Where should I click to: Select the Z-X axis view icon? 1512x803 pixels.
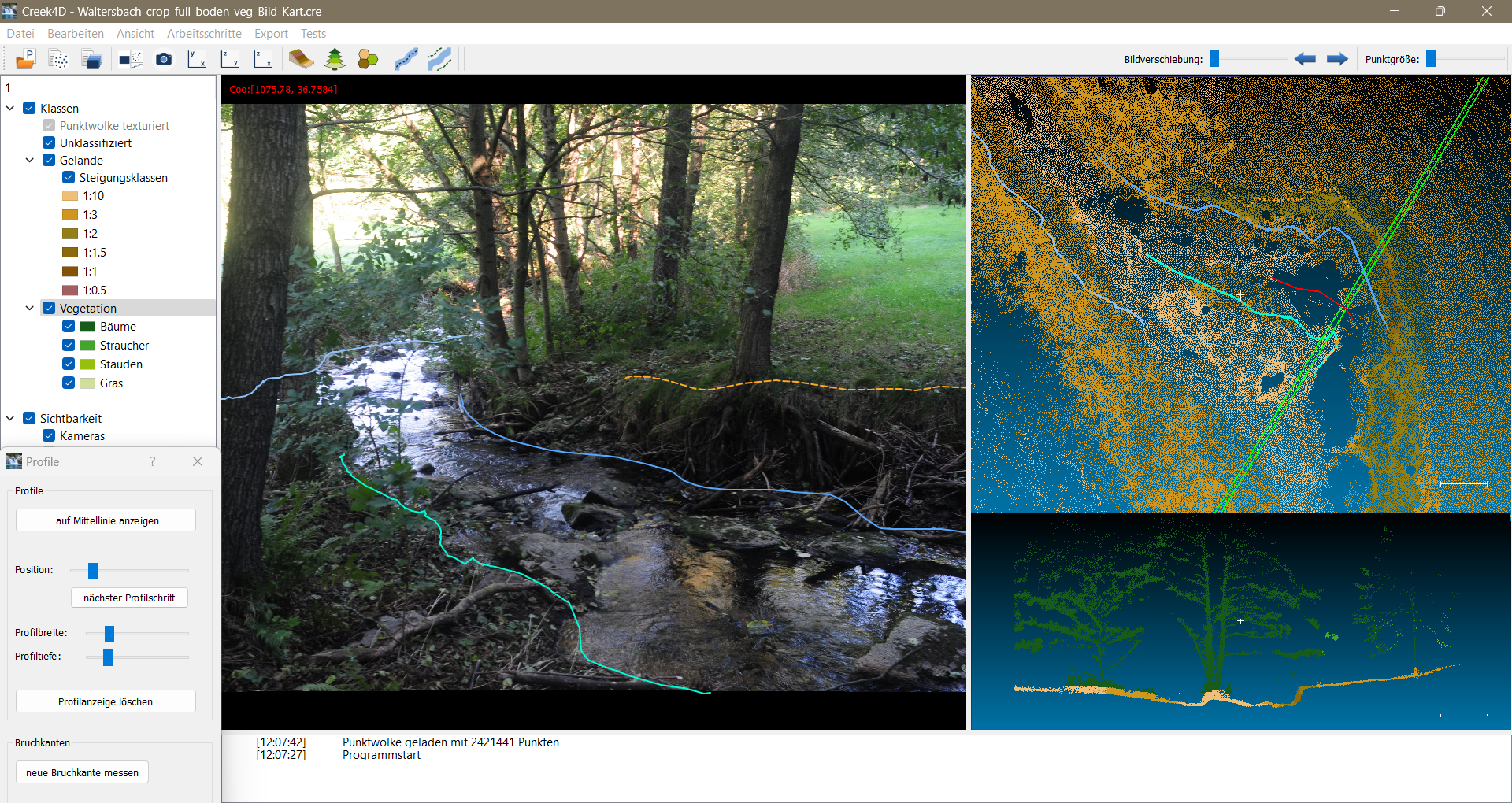pos(263,59)
